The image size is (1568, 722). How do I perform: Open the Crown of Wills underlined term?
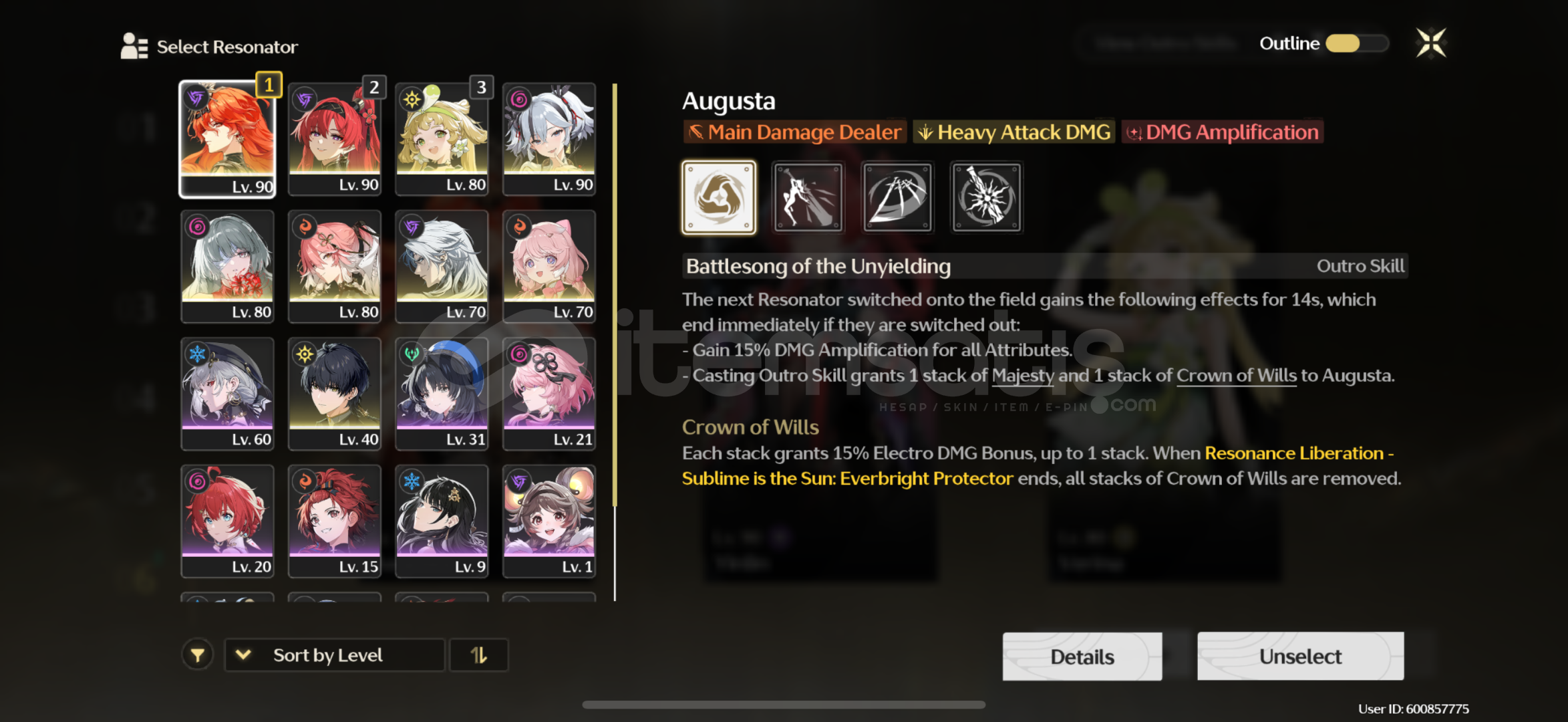pos(1236,376)
